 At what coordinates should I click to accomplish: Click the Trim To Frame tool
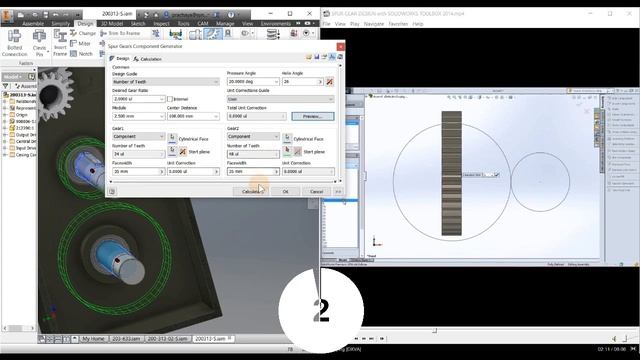click(x=120, y=33)
